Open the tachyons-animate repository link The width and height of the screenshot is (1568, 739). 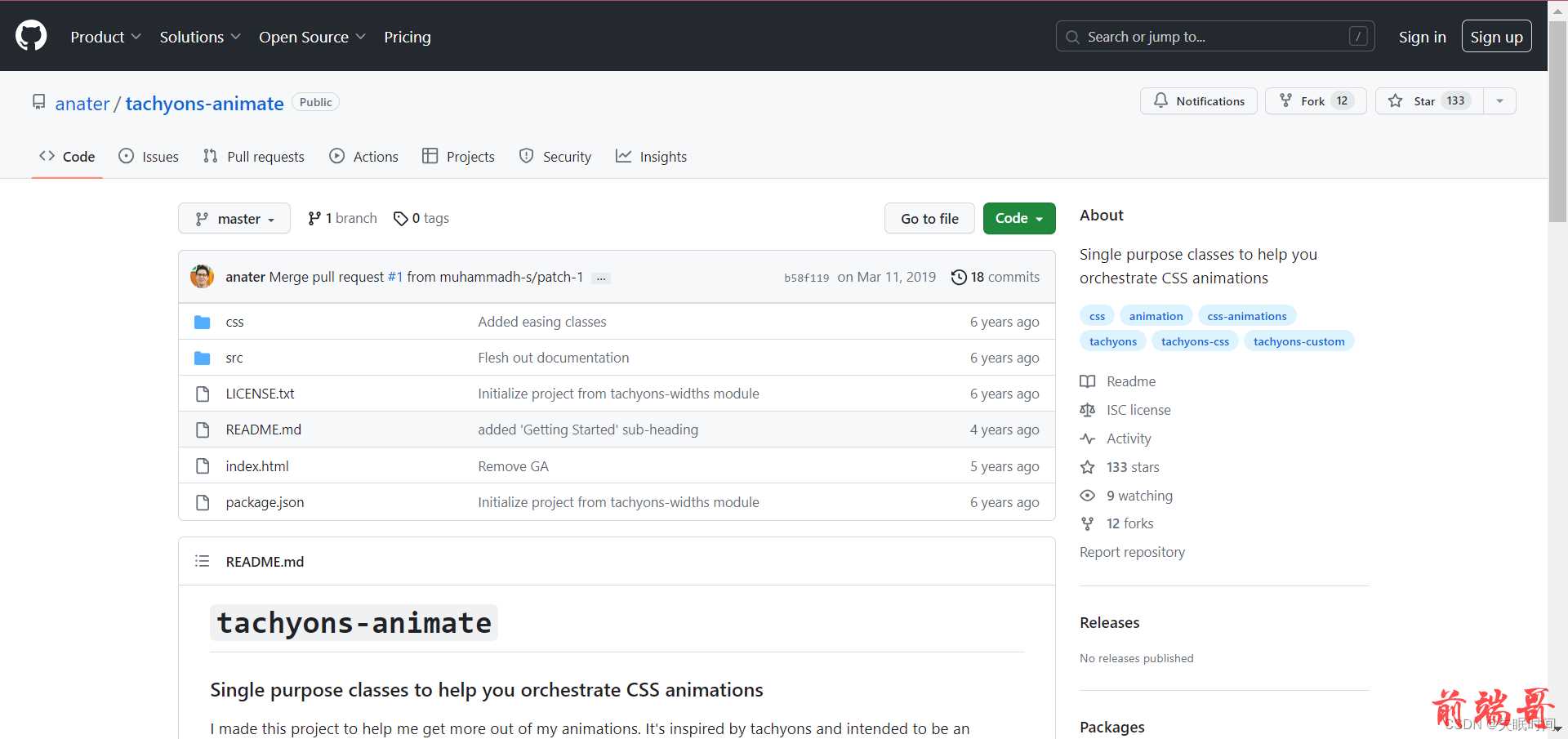click(x=204, y=103)
